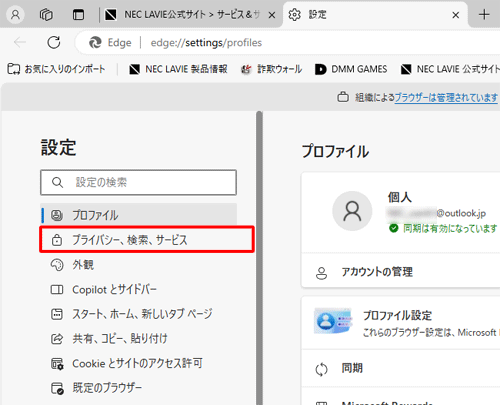Click the sync arrows icon
The width and height of the screenshot is (500, 405).
click(322, 369)
